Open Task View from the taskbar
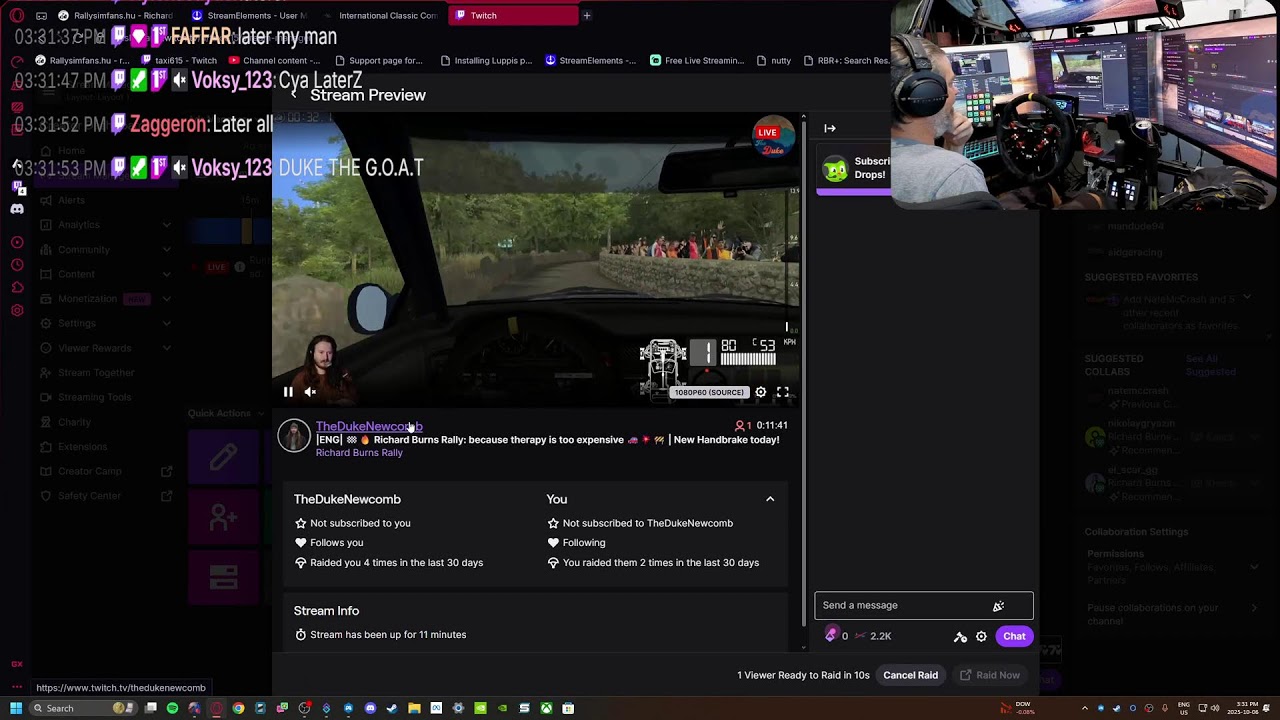This screenshot has width=1280, height=720. pos(150,708)
